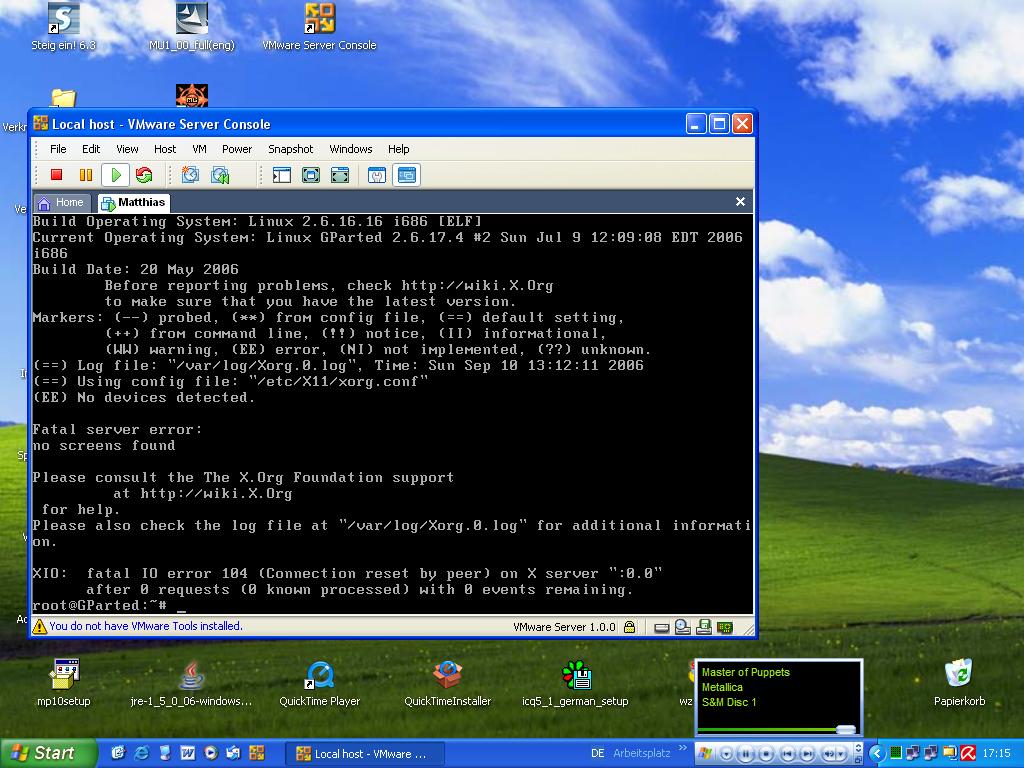
Task: Open the View menu
Action: coord(127,149)
